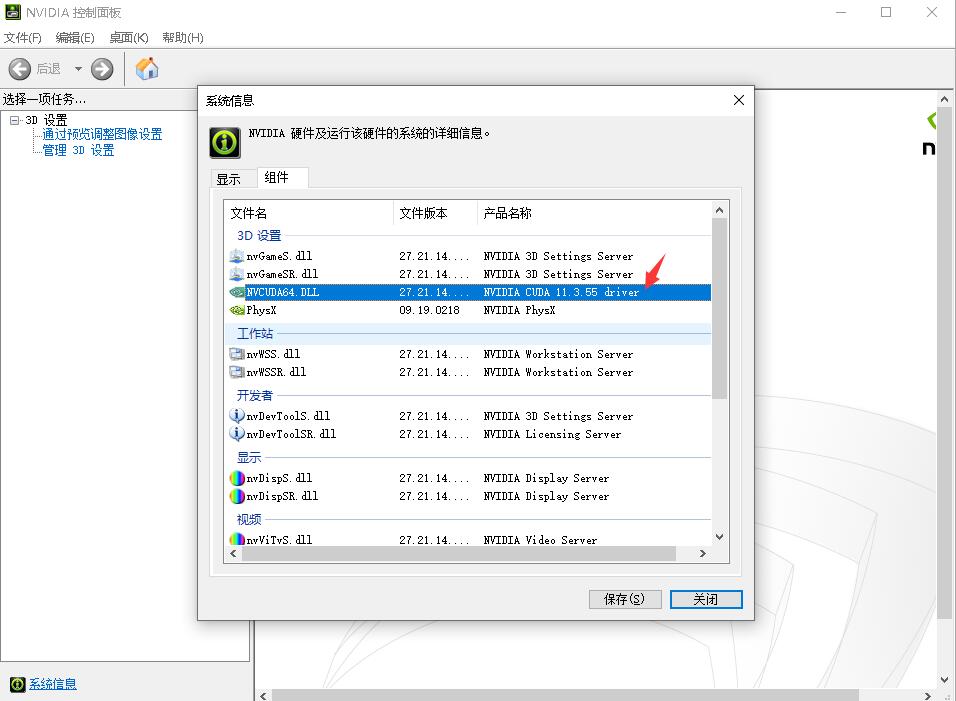This screenshot has width=956, height=701.
Task: Click the NVIDIA PhysX product name
Action: coord(519,310)
